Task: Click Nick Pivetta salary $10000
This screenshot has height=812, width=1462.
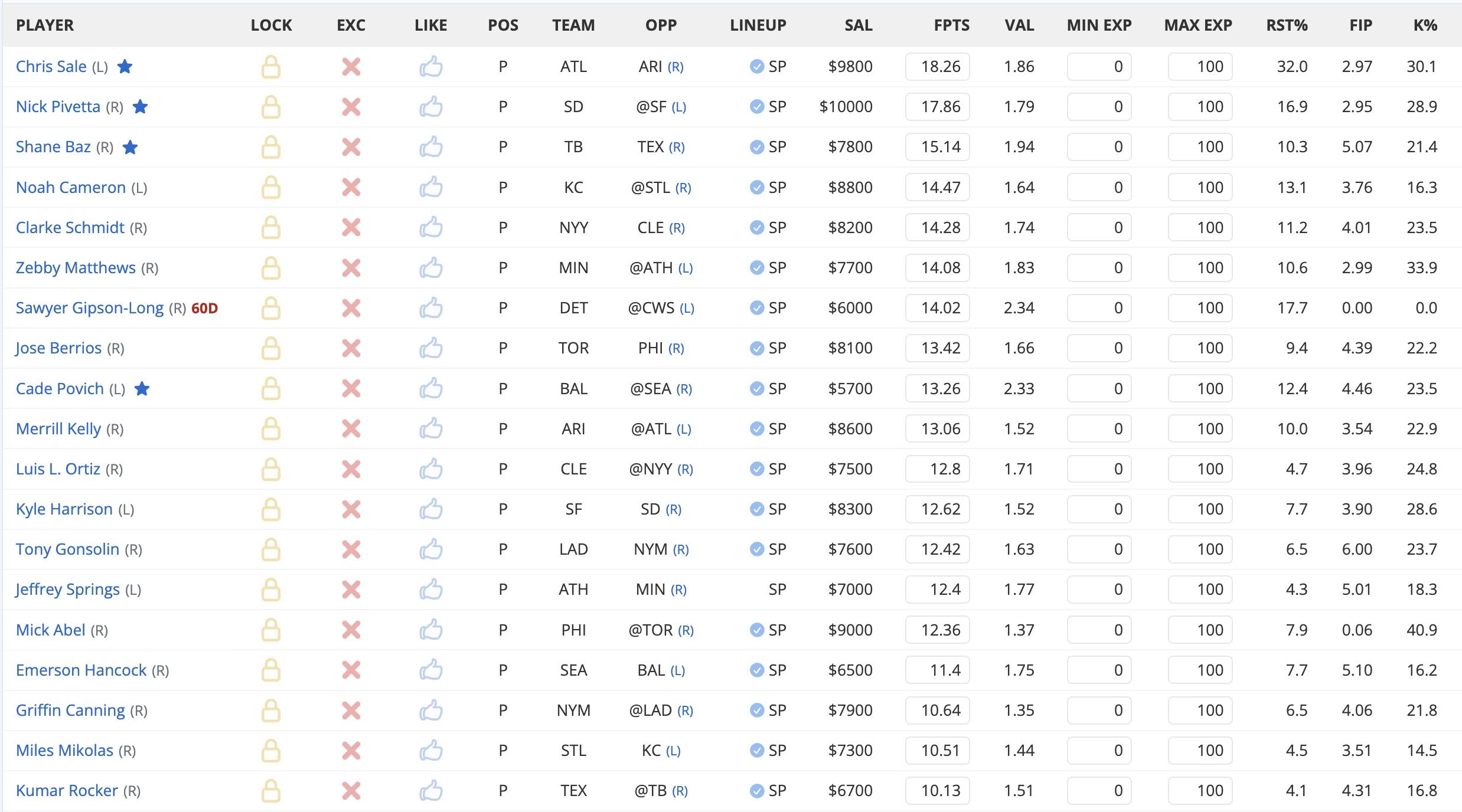Action: (846, 107)
